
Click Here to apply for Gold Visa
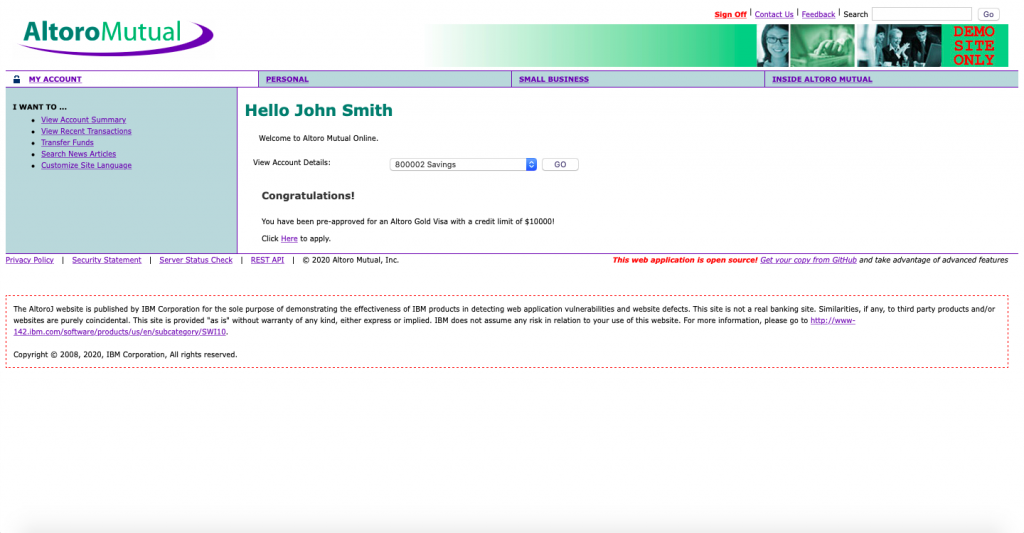coord(289,239)
